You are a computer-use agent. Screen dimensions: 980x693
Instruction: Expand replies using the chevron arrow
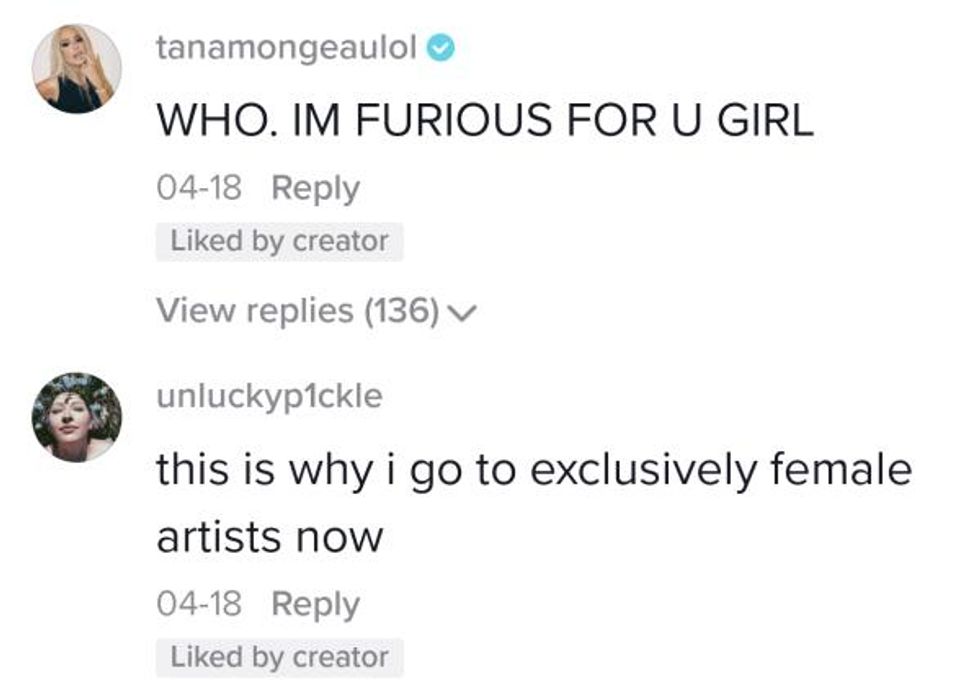(x=460, y=313)
